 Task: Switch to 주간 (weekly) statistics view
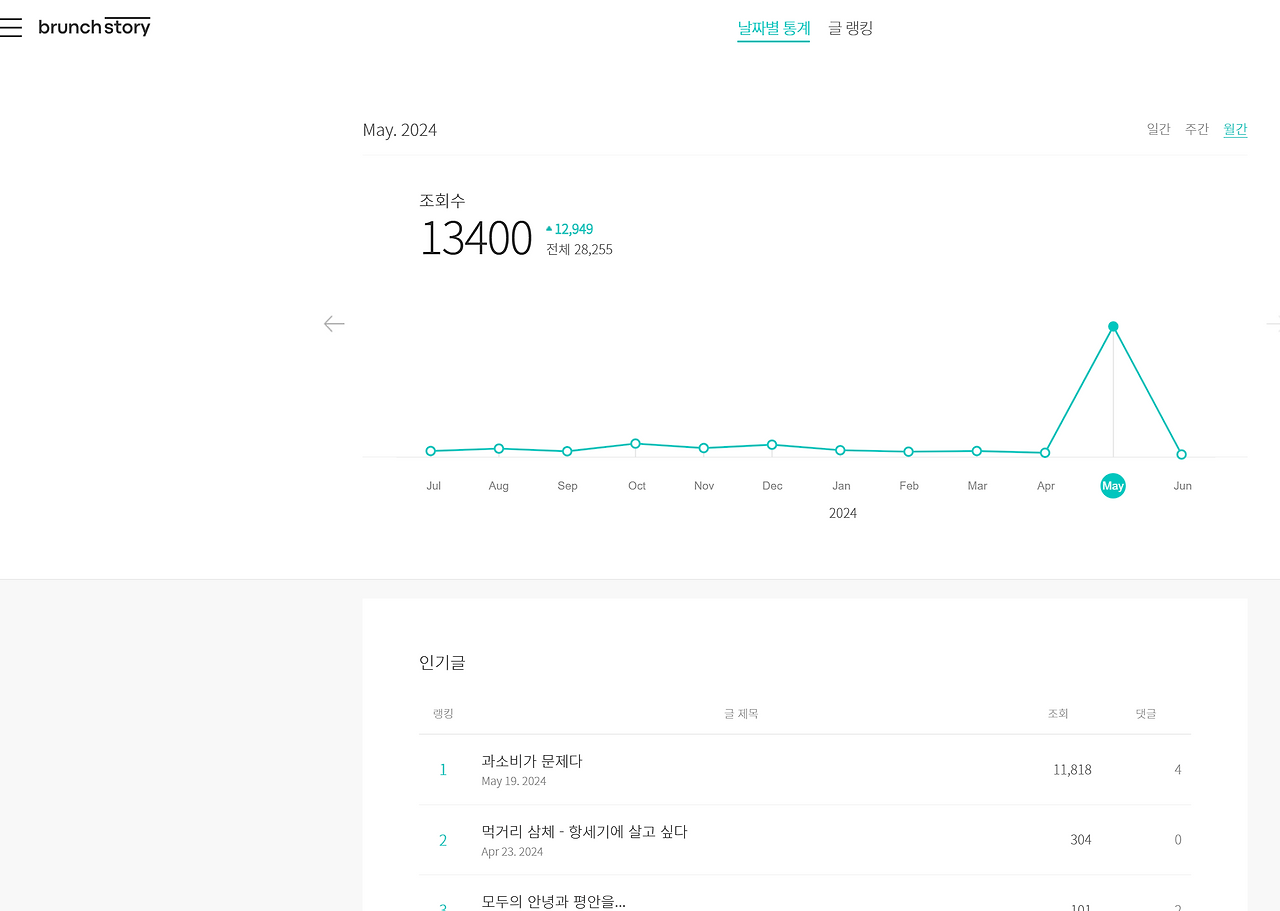(1196, 128)
